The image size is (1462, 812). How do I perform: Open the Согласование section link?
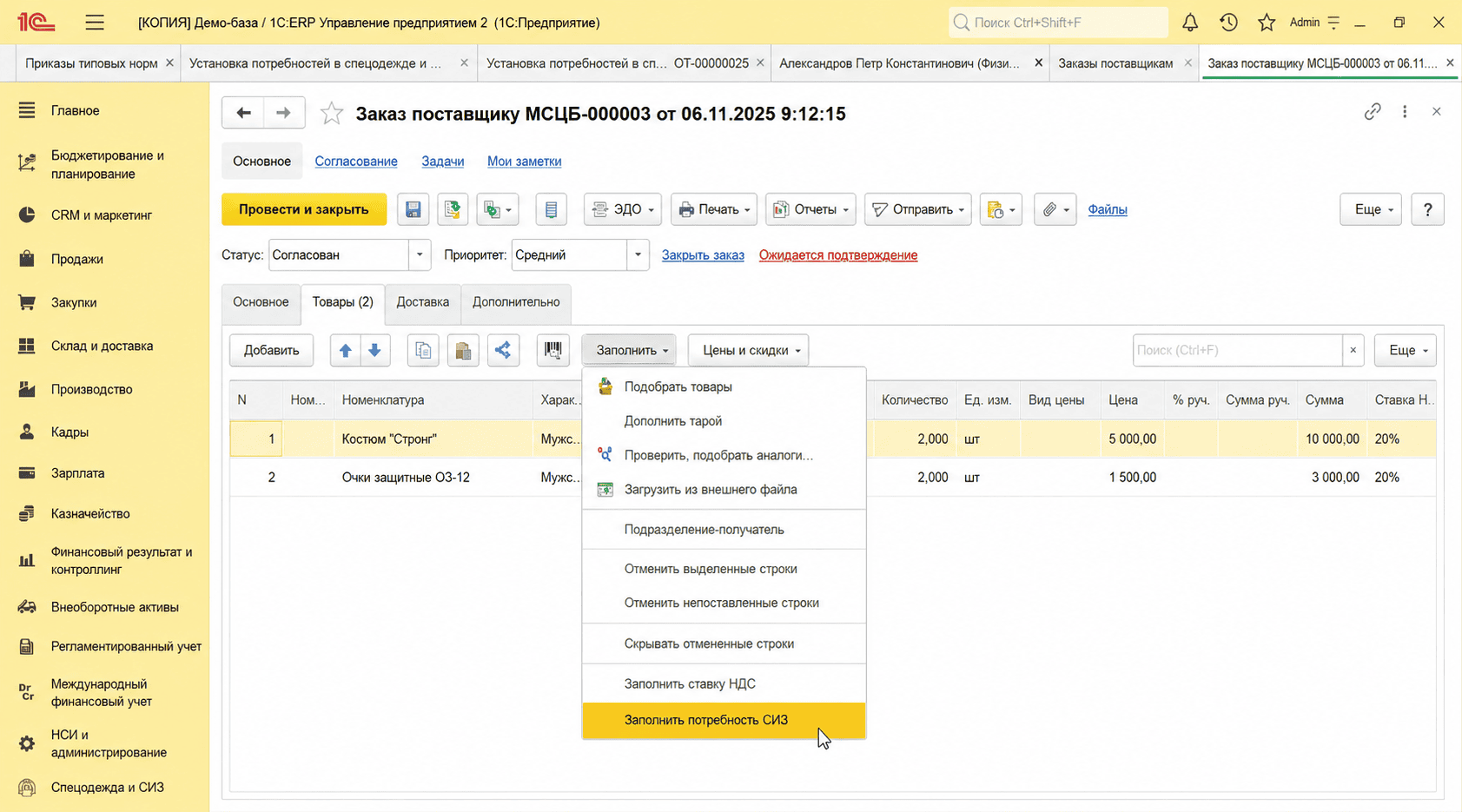tap(356, 162)
